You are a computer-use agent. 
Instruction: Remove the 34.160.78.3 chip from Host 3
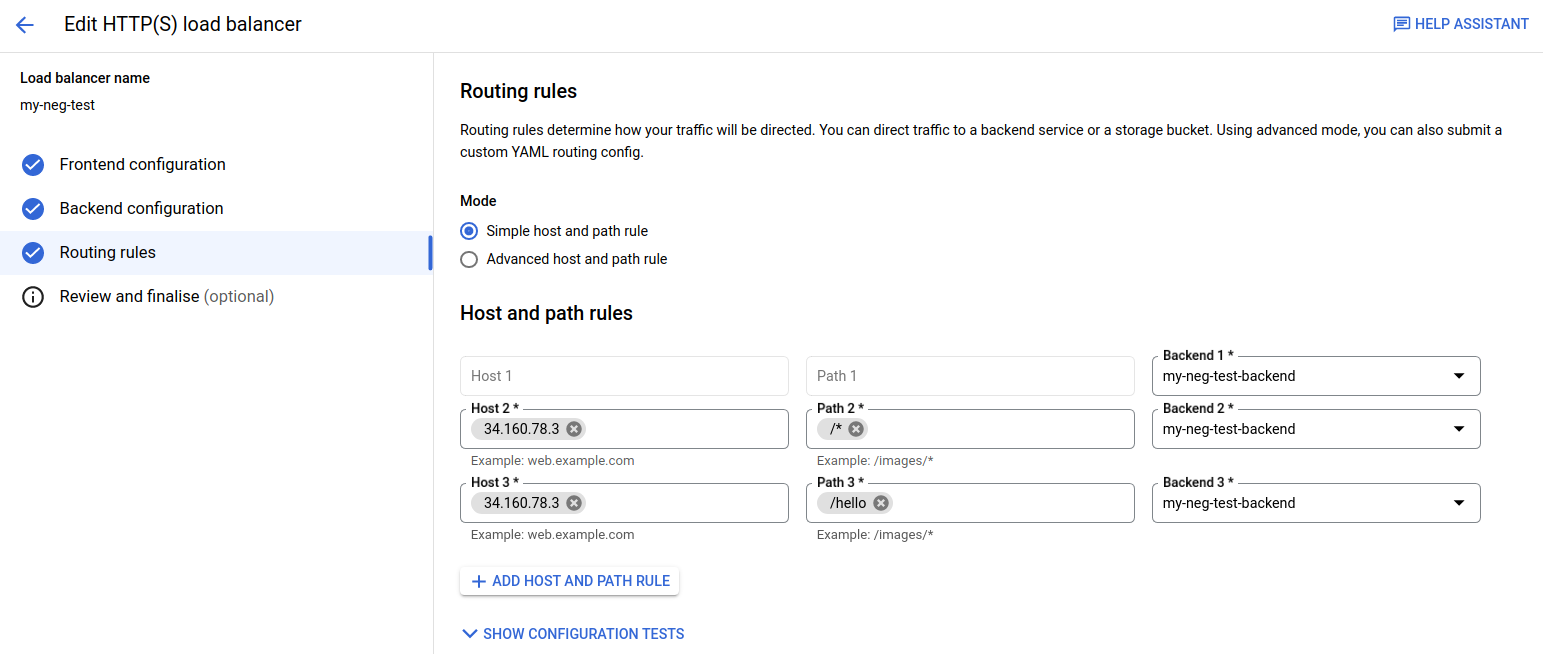coord(573,502)
